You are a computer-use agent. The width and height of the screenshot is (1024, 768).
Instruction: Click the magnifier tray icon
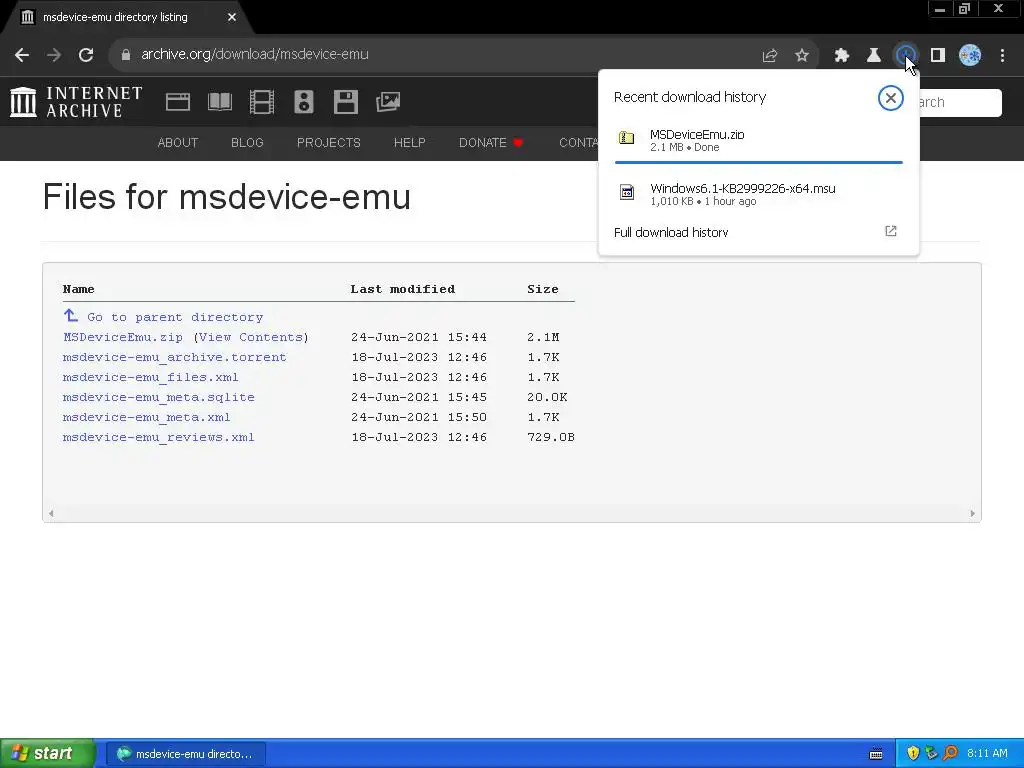pos(950,753)
